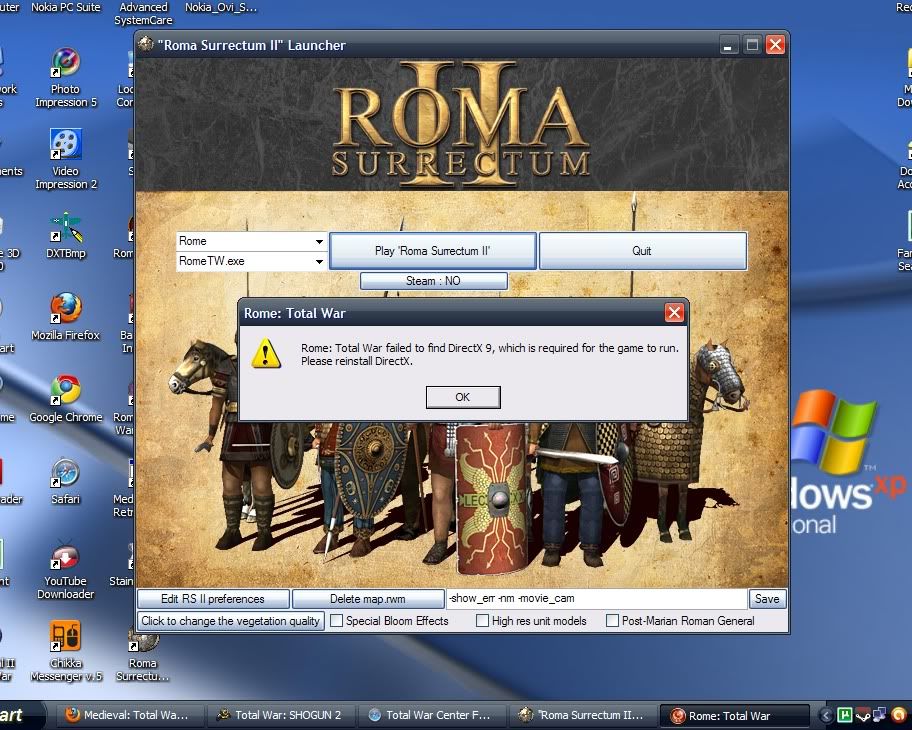
Task: Open YouTube Downloader desktop icon
Action: (x=66, y=556)
